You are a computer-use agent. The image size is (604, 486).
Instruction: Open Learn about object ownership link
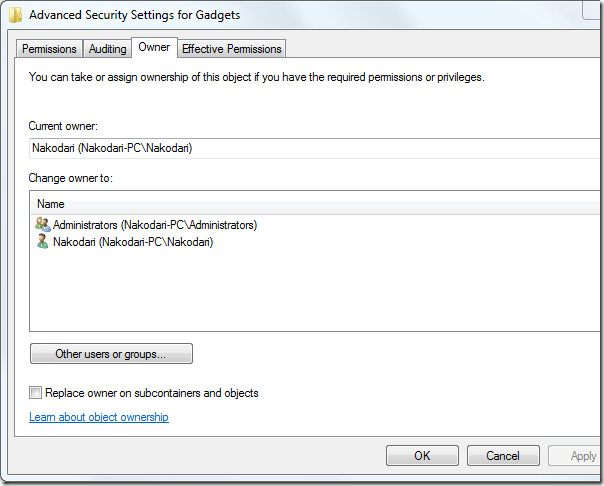99,417
